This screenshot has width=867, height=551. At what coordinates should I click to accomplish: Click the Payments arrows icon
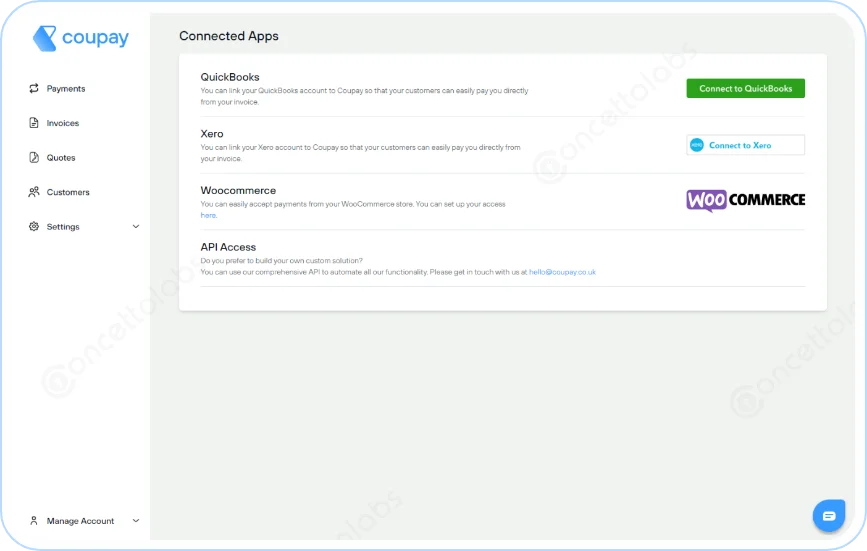pos(34,88)
